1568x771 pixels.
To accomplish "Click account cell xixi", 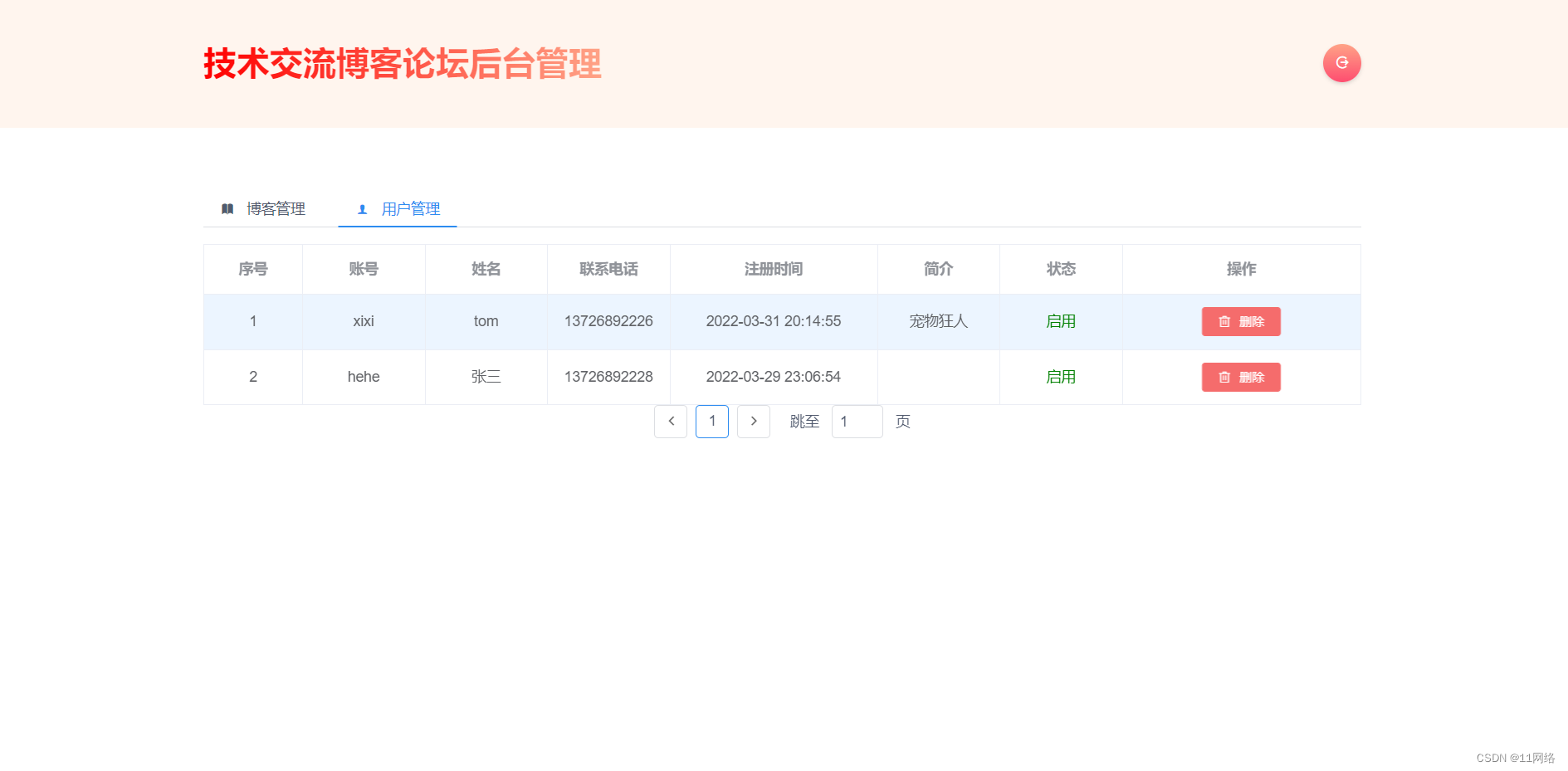I will pos(364,321).
